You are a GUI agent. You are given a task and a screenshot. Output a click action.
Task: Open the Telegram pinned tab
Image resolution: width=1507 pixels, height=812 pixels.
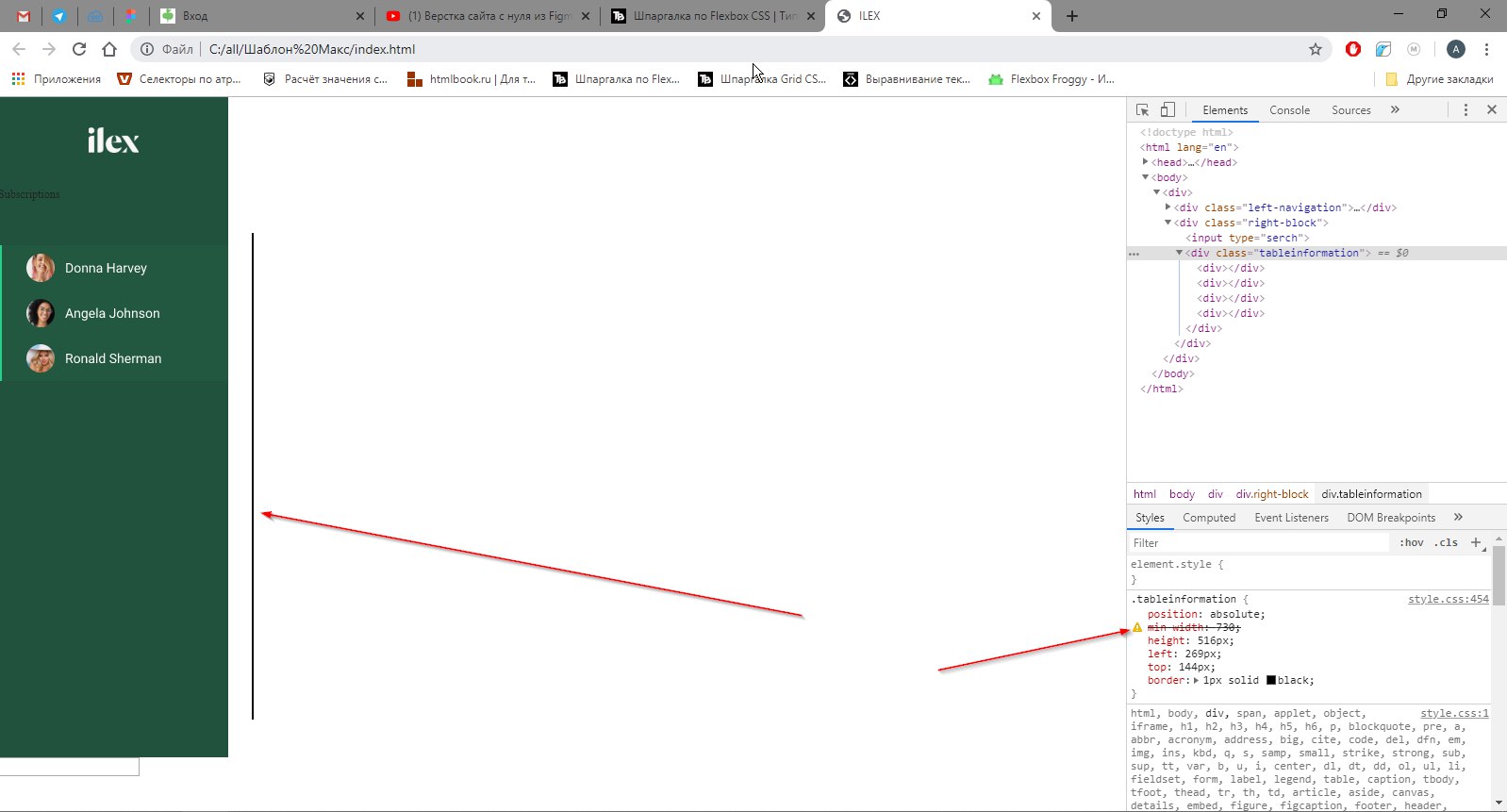59,16
